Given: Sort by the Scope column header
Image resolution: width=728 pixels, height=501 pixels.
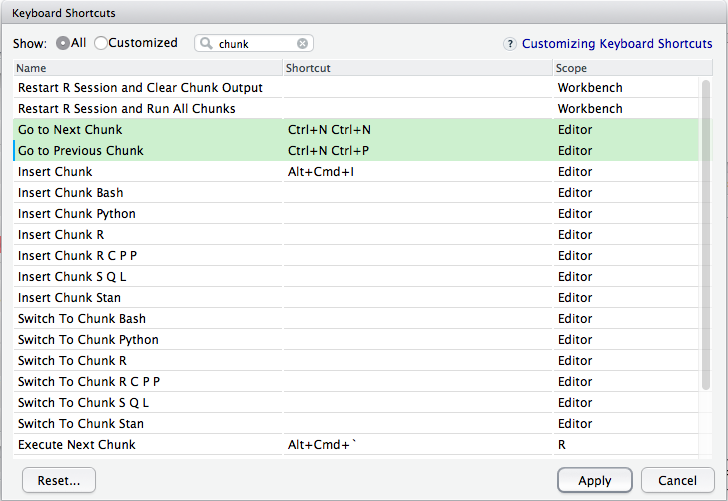Looking at the screenshot, I should click(x=628, y=68).
